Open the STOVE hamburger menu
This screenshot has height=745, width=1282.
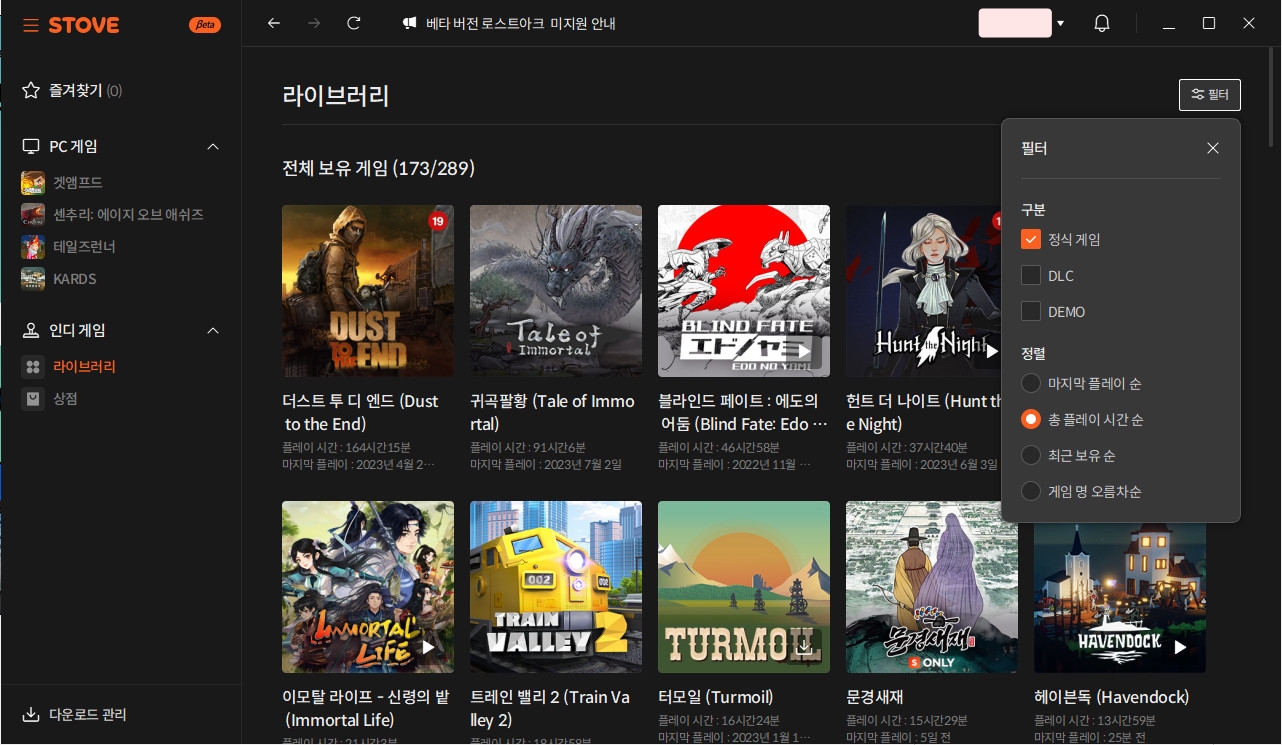tap(31, 25)
